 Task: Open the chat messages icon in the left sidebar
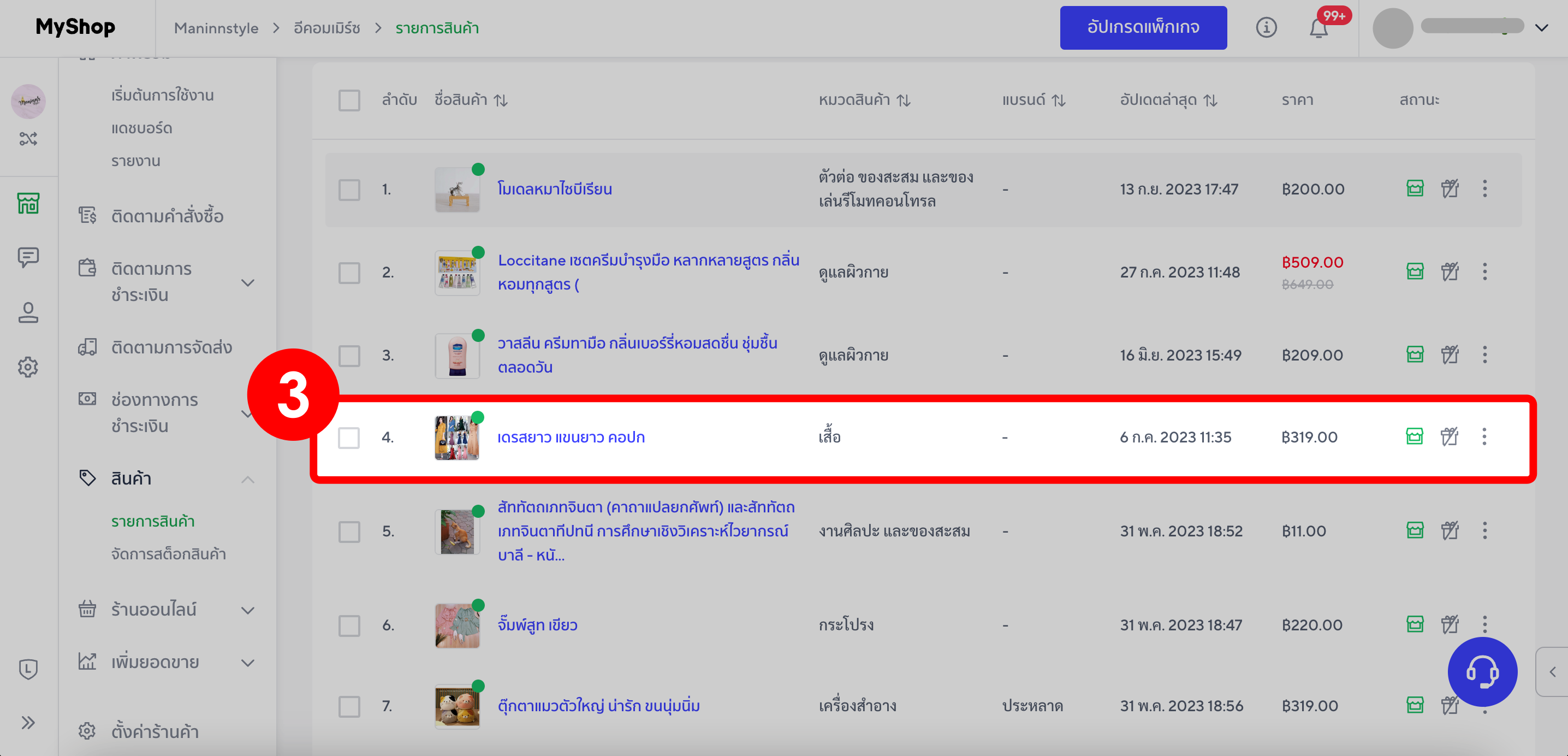click(28, 256)
